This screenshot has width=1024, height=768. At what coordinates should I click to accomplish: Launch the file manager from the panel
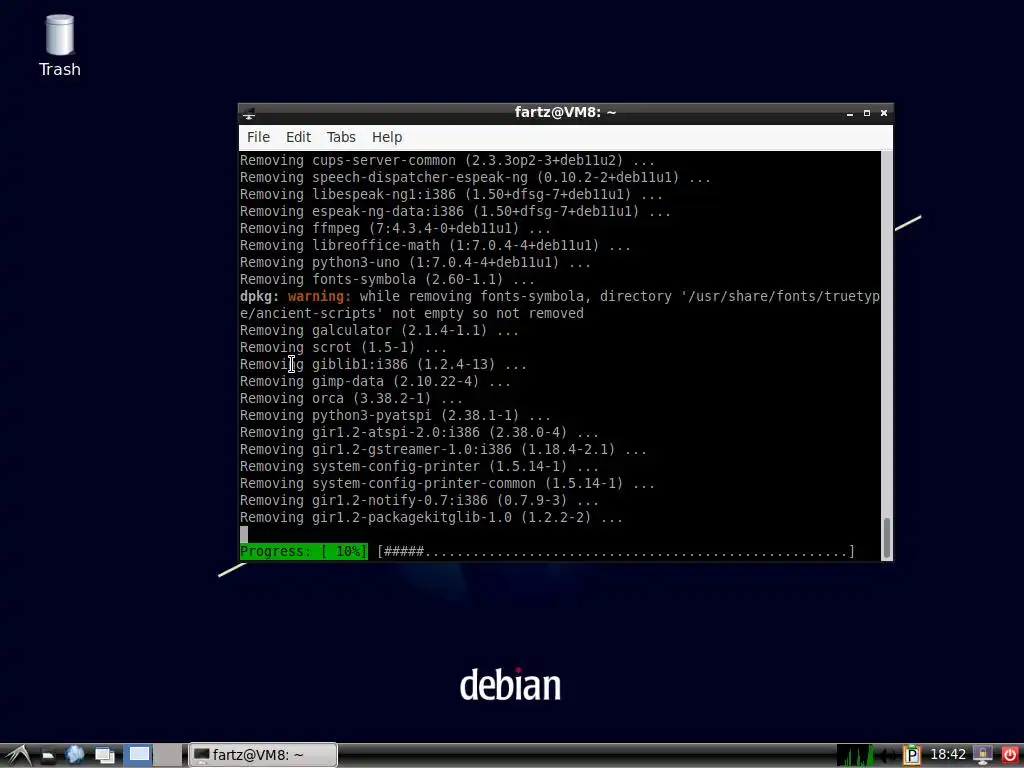coord(48,756)
